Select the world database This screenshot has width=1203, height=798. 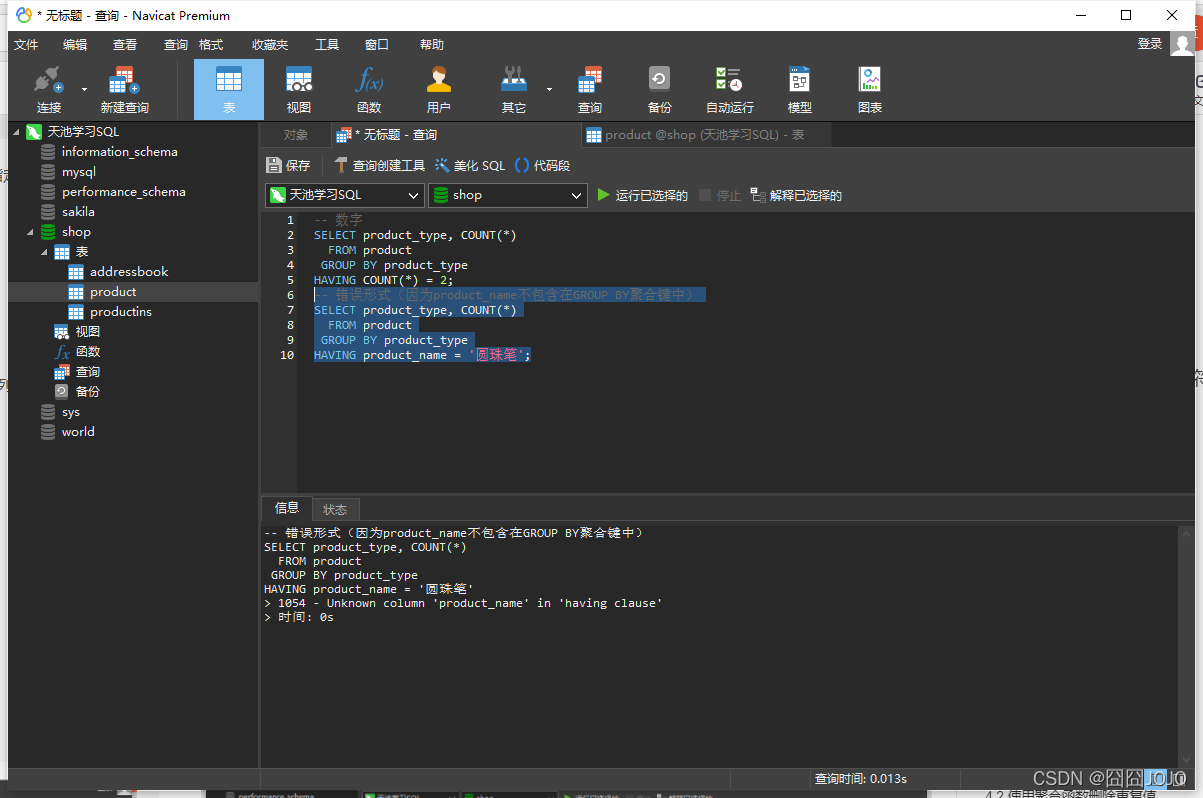click(x=77, y=432)
